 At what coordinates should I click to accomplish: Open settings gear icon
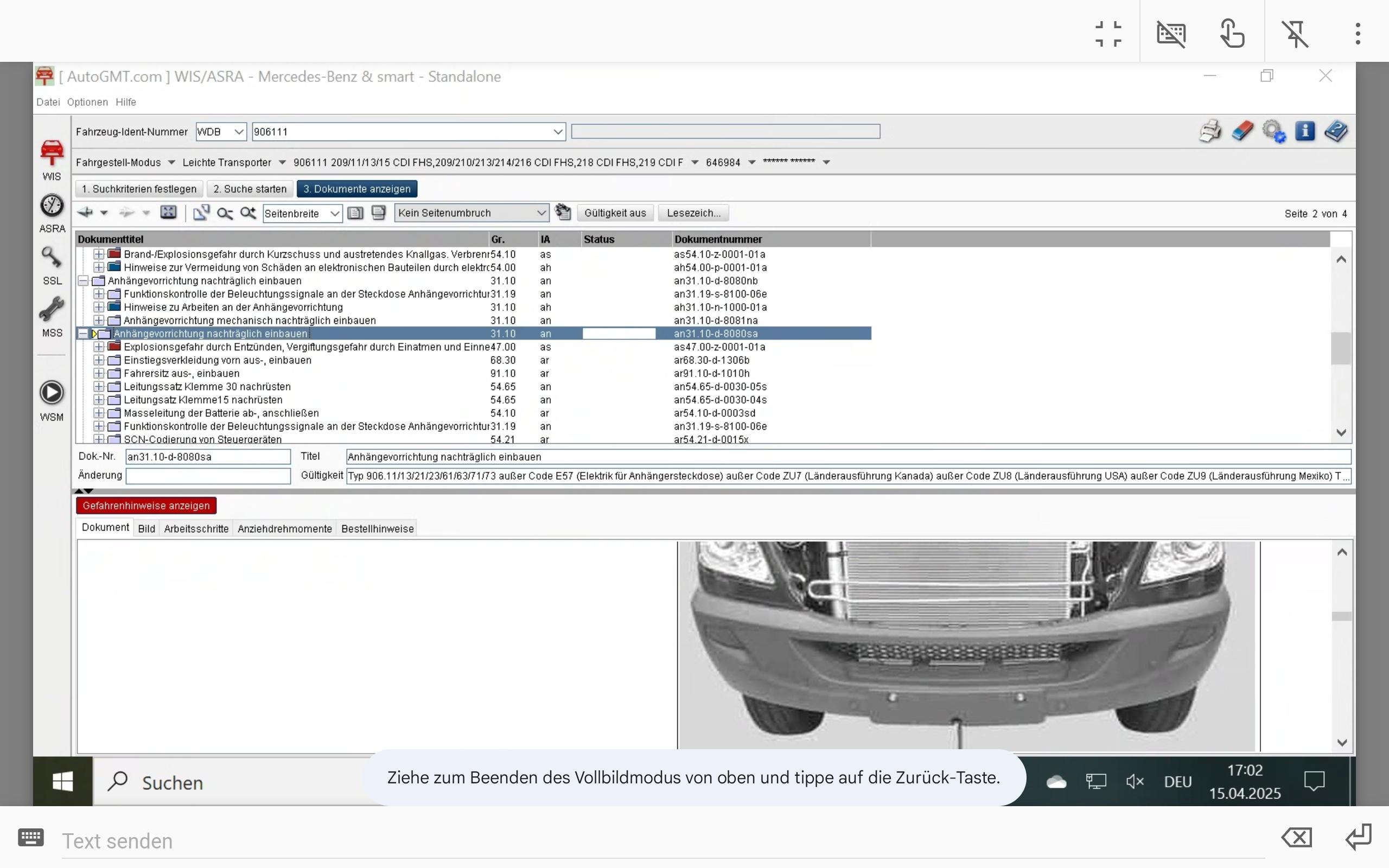coord(1273,131)
